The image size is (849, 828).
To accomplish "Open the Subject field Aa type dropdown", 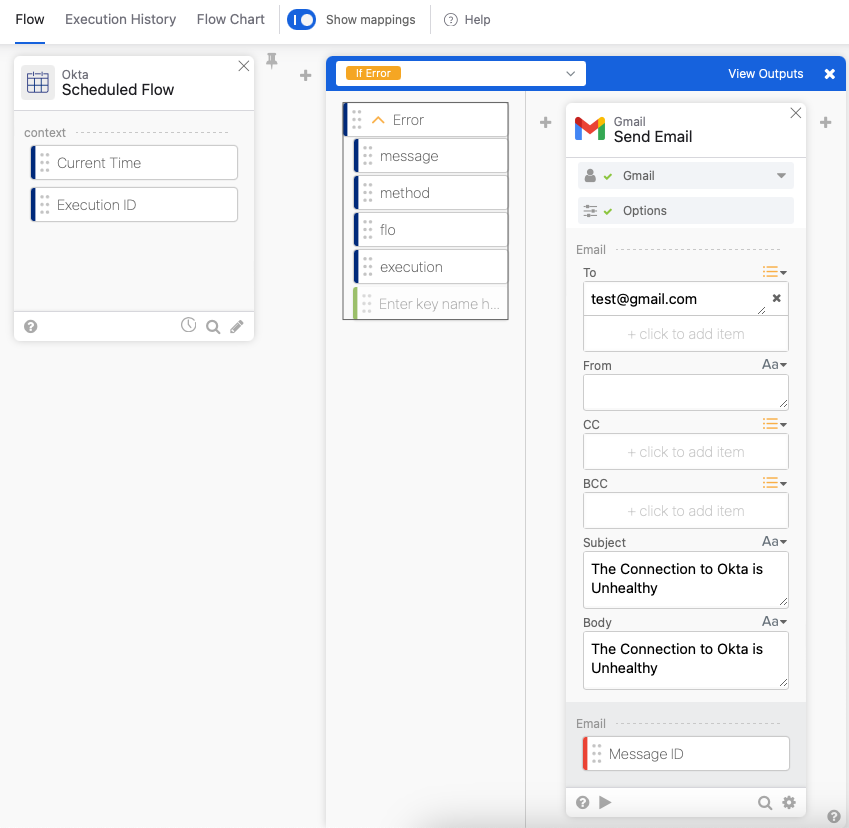I will 774,542.
